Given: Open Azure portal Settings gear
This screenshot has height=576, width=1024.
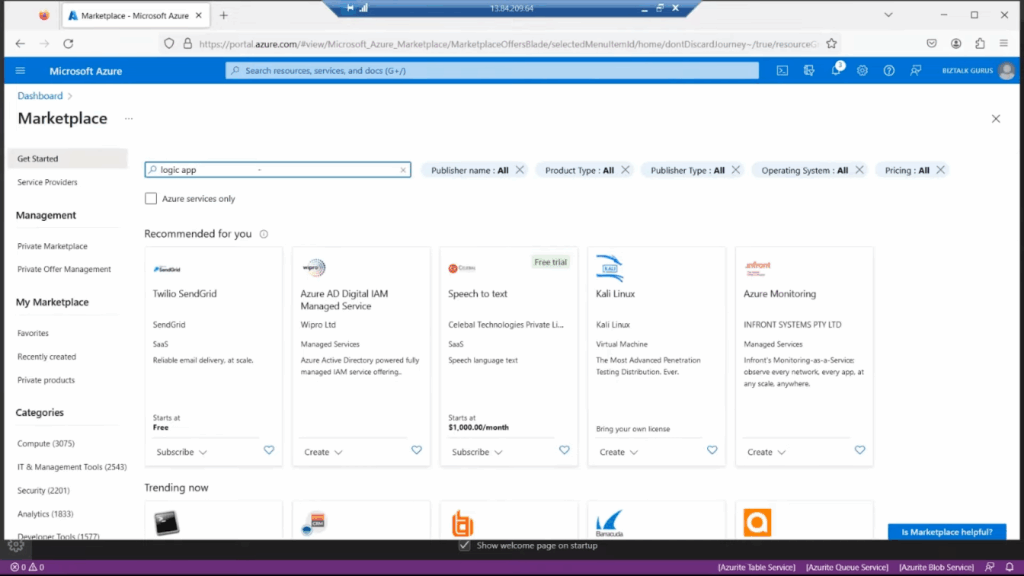Looking at the screenshot, I should 862,71.
